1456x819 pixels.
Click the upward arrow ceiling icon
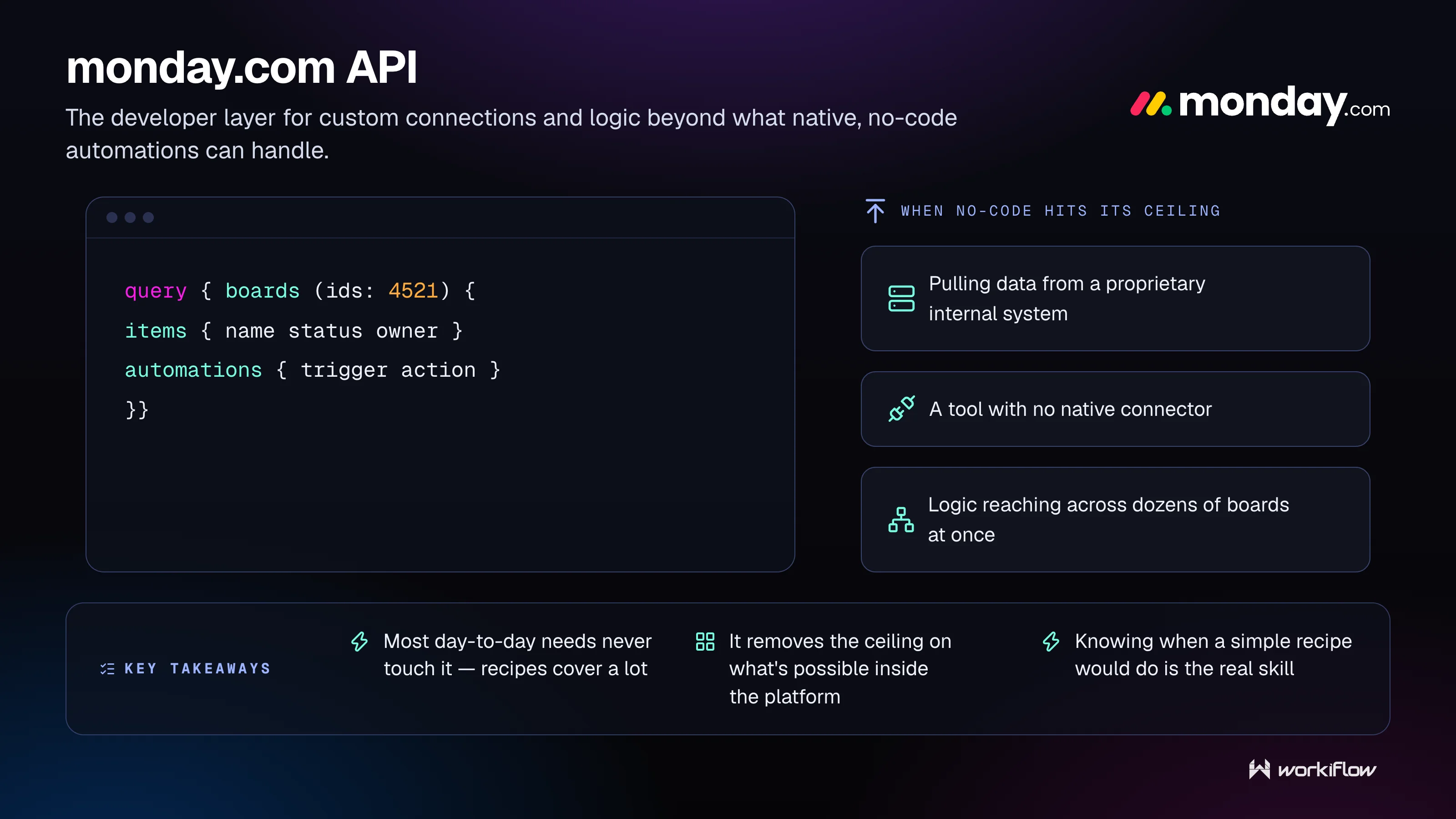point(875,211)
